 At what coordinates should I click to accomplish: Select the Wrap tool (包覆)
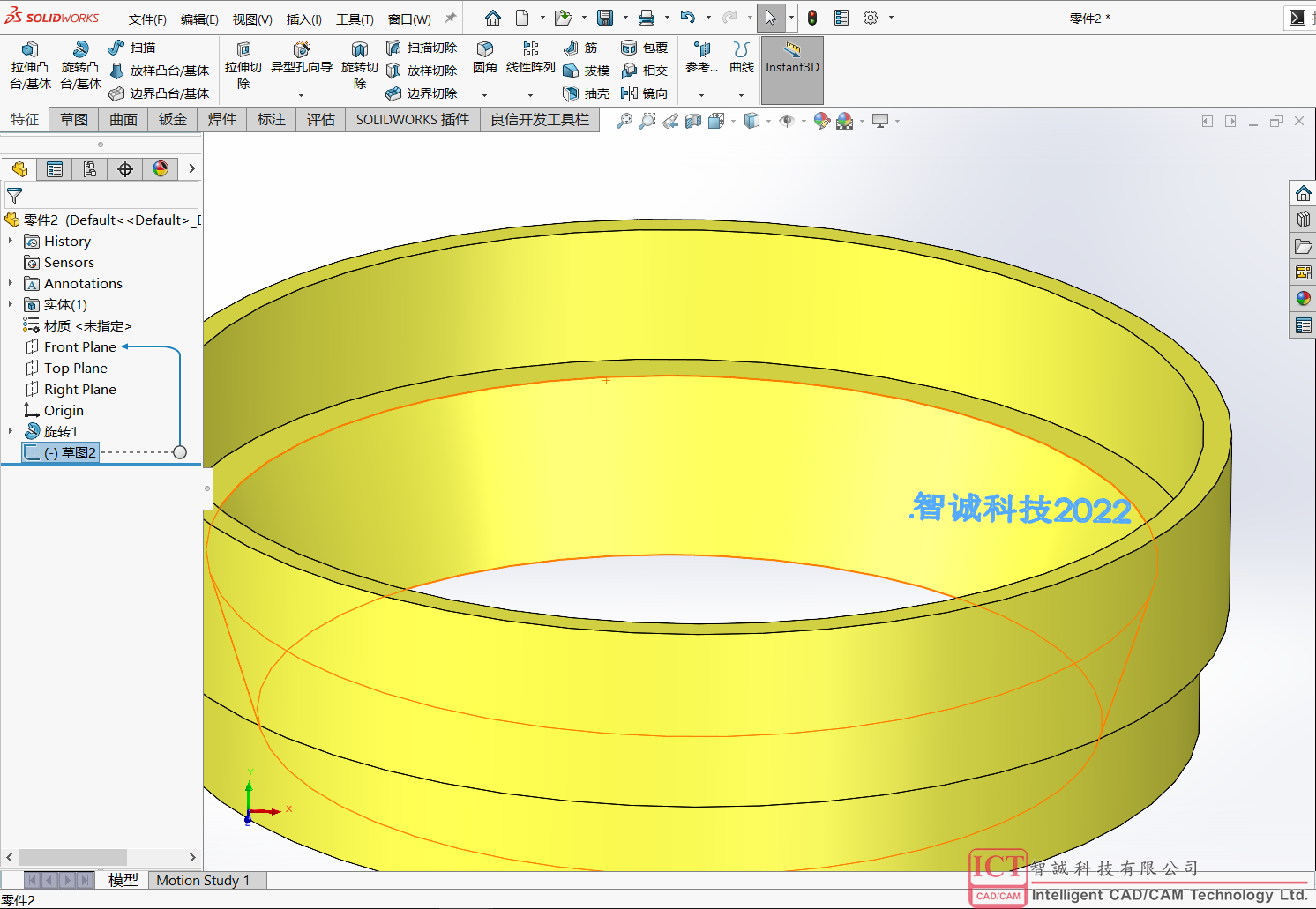644,48
